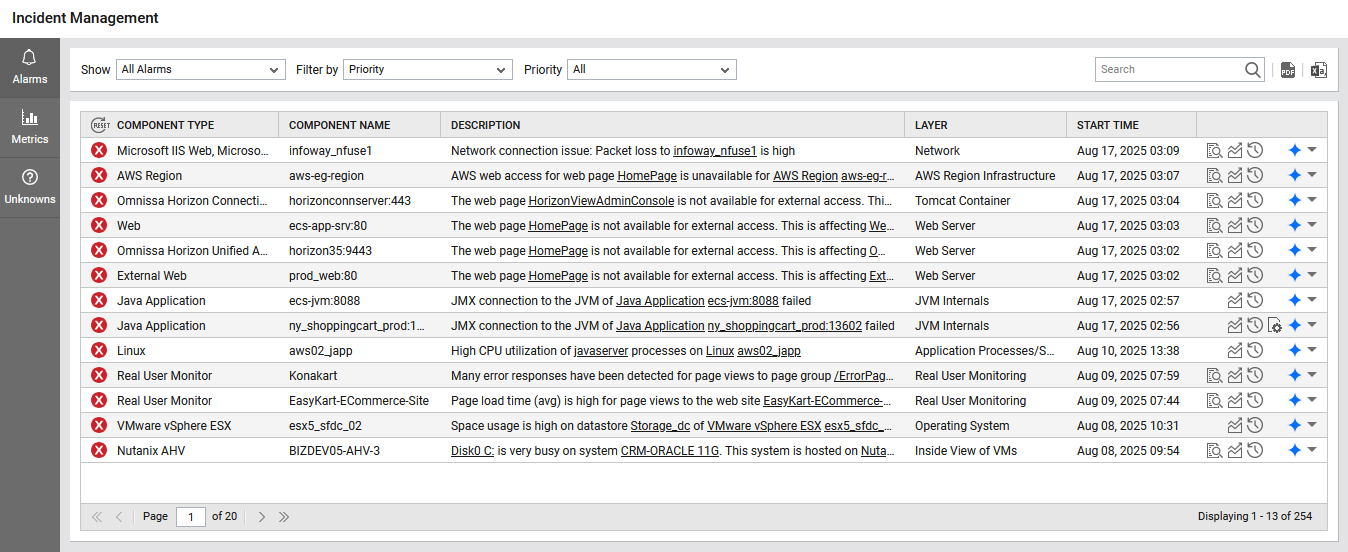Click the search magnifier icon
1348x552 pixels.
pos(1253,70)
